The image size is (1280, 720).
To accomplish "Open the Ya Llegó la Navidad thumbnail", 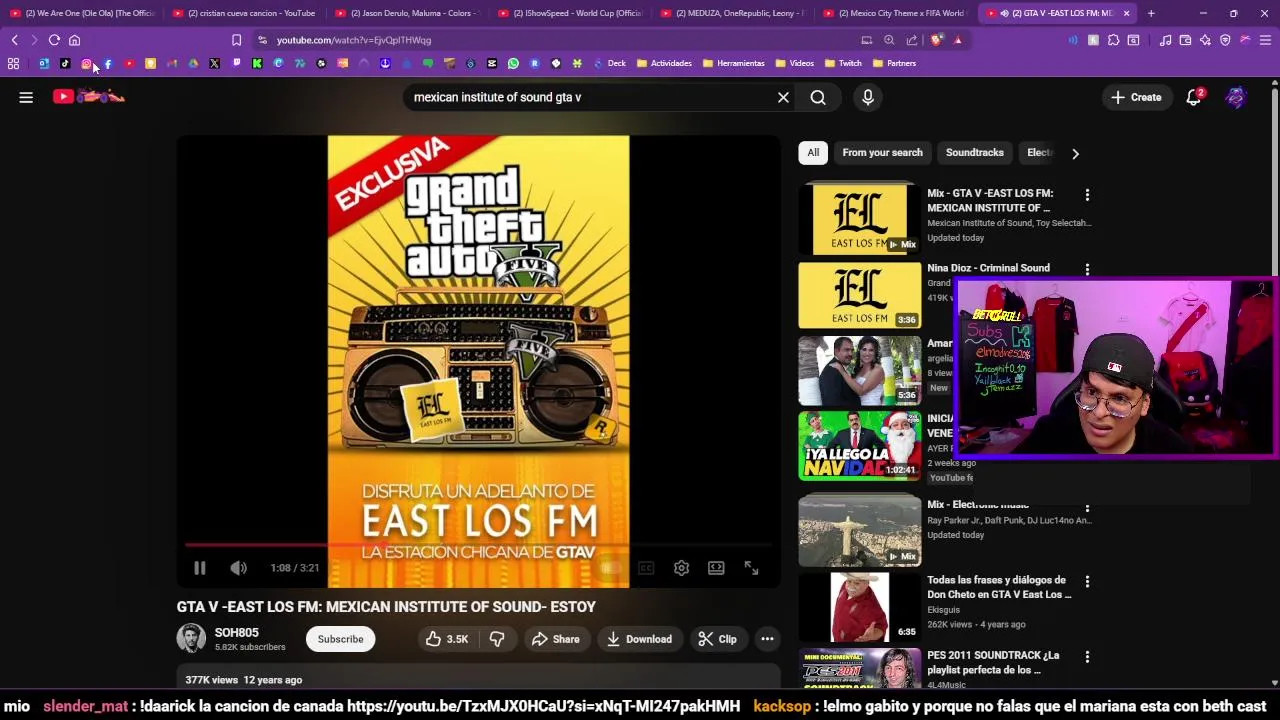I will (860, 445).
